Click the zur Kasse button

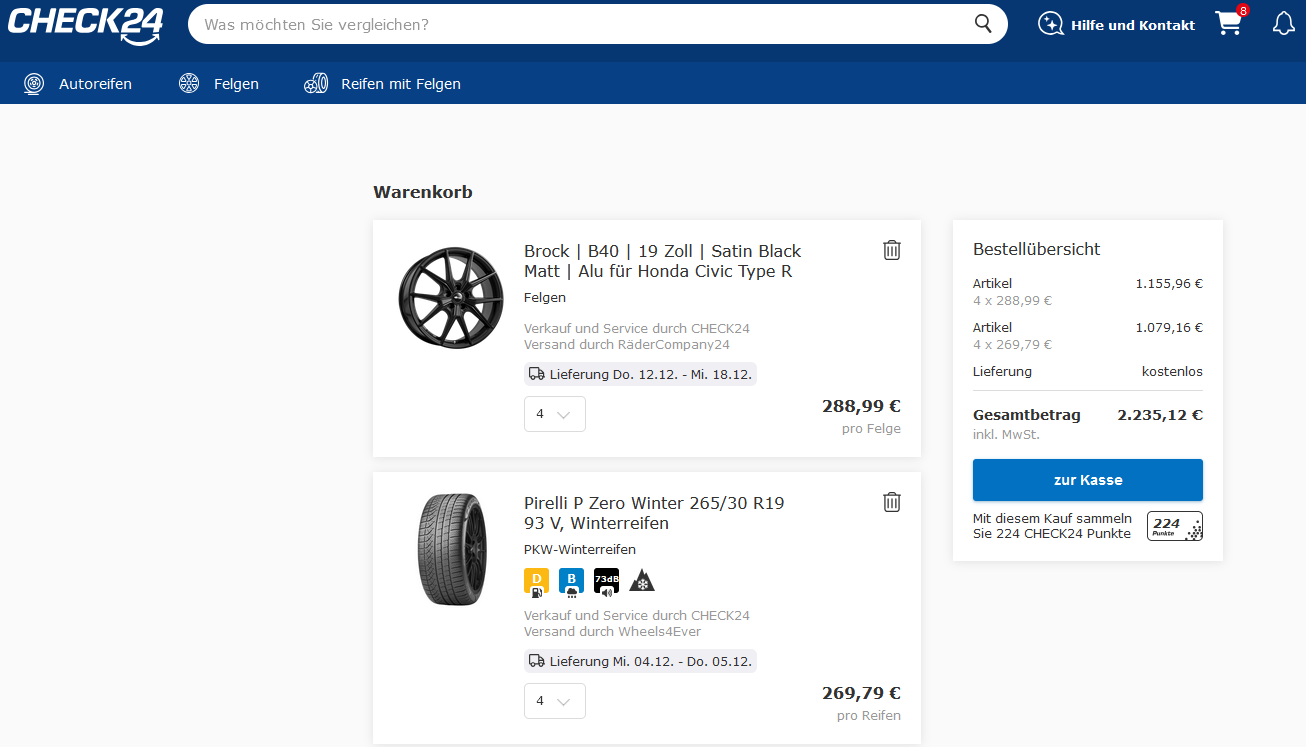1088,480
